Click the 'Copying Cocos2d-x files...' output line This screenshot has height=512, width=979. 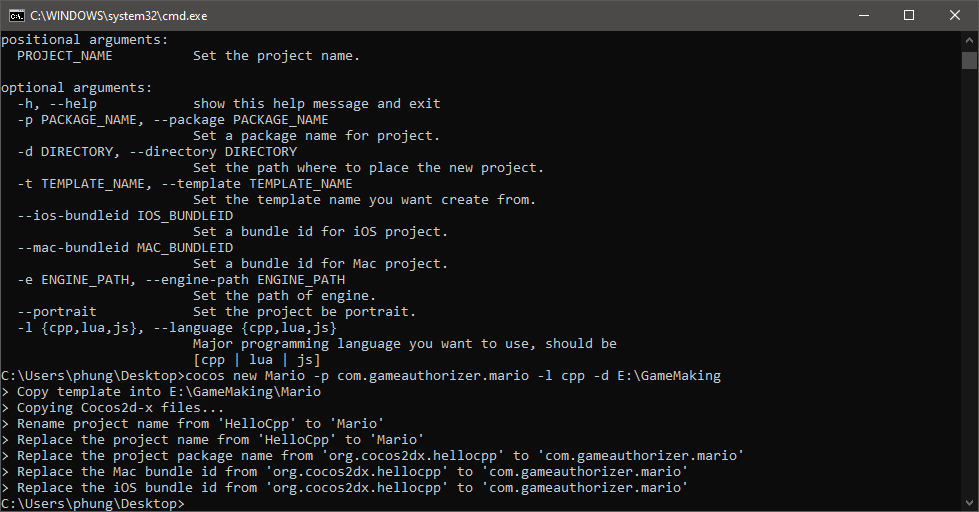[x=113, y=408]
